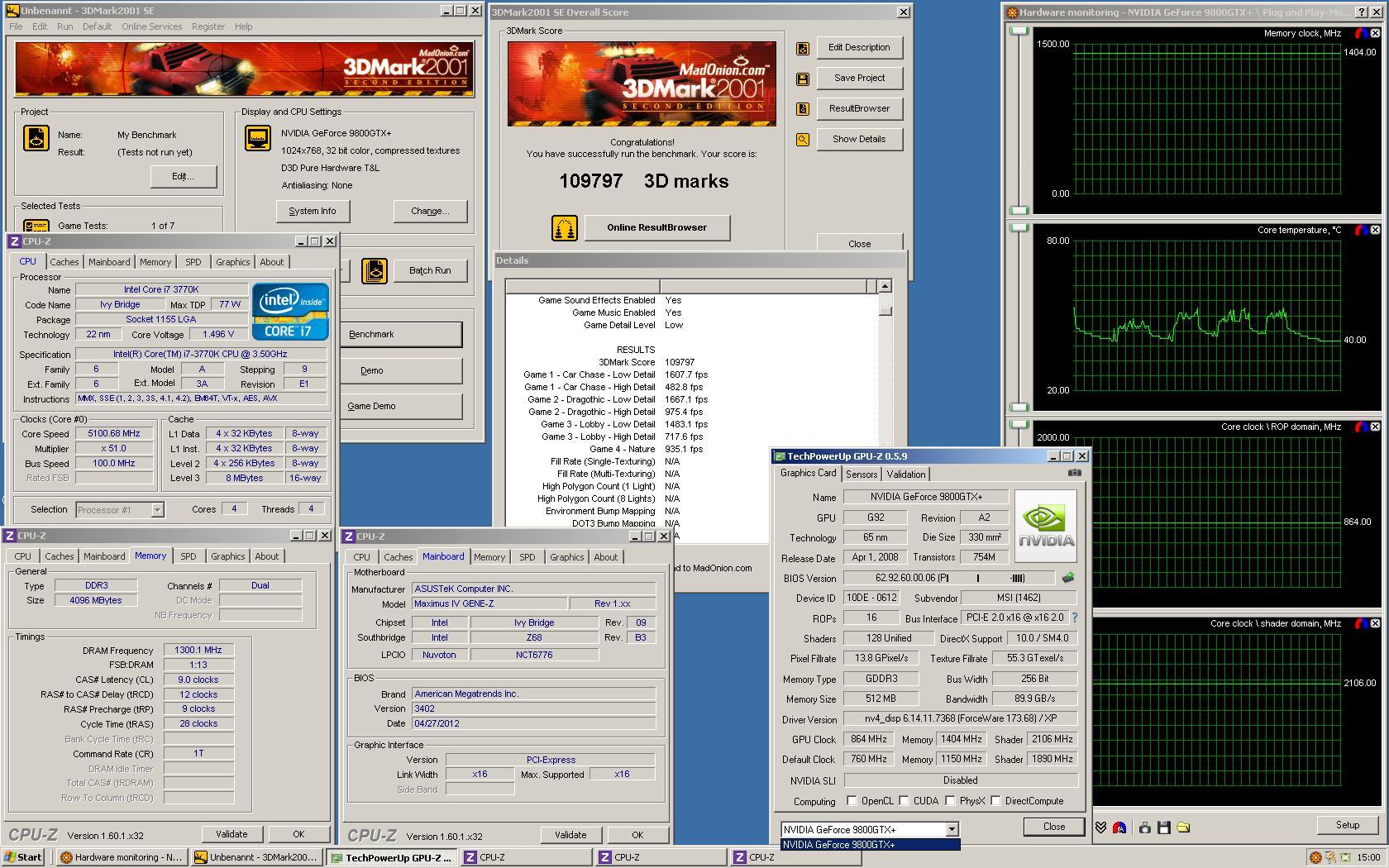Switch to TechPowerUp GPU-Z taskbar button
This screenshot has width=1389, height=868.
(x=392, y=857)
